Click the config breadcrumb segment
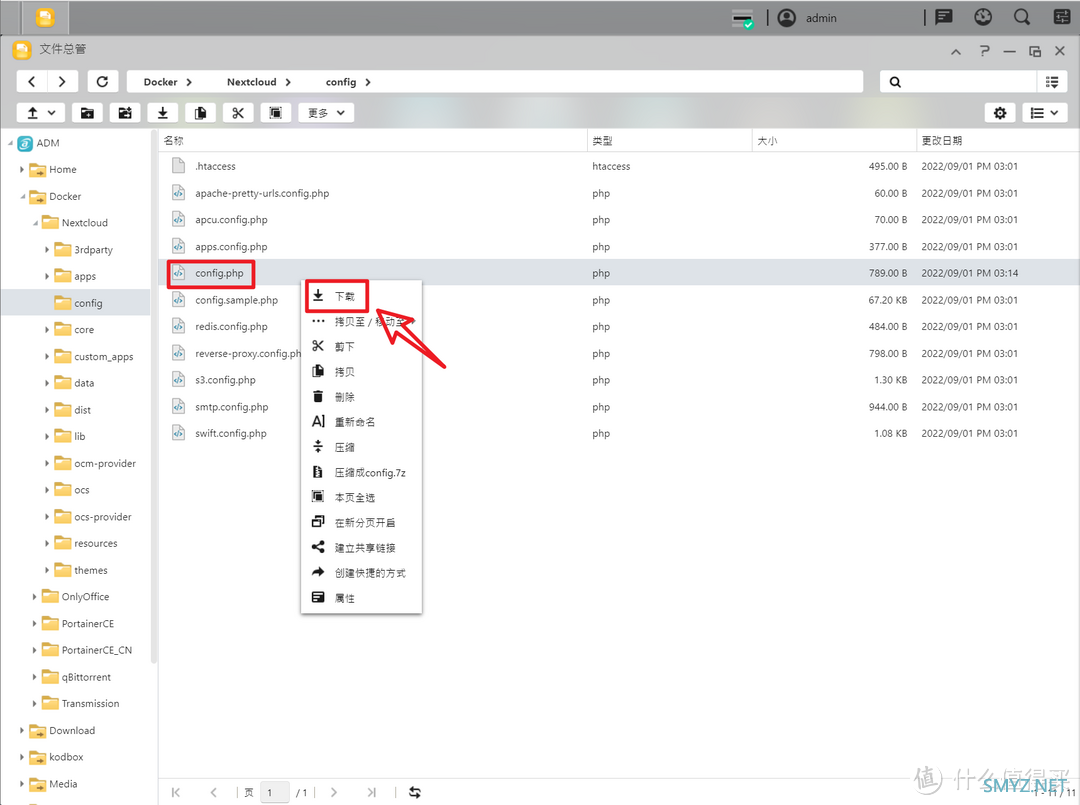The image size is (1080, 805). coord(341,82)
